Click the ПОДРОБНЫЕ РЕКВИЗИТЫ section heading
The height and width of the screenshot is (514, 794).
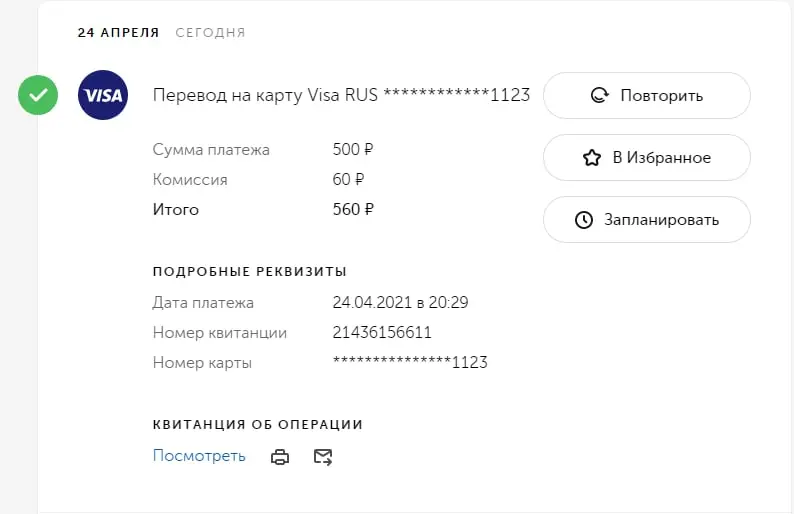(250, 271)
